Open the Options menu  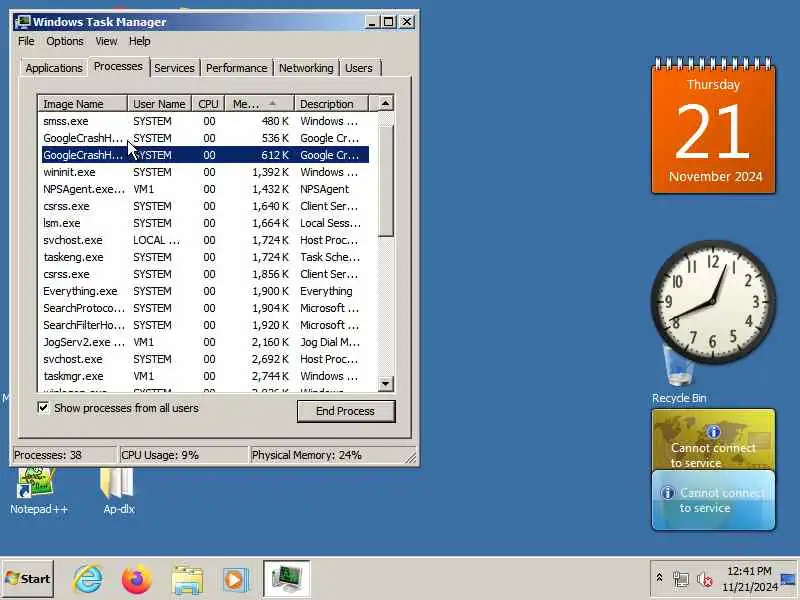click(x=65, y=41)
